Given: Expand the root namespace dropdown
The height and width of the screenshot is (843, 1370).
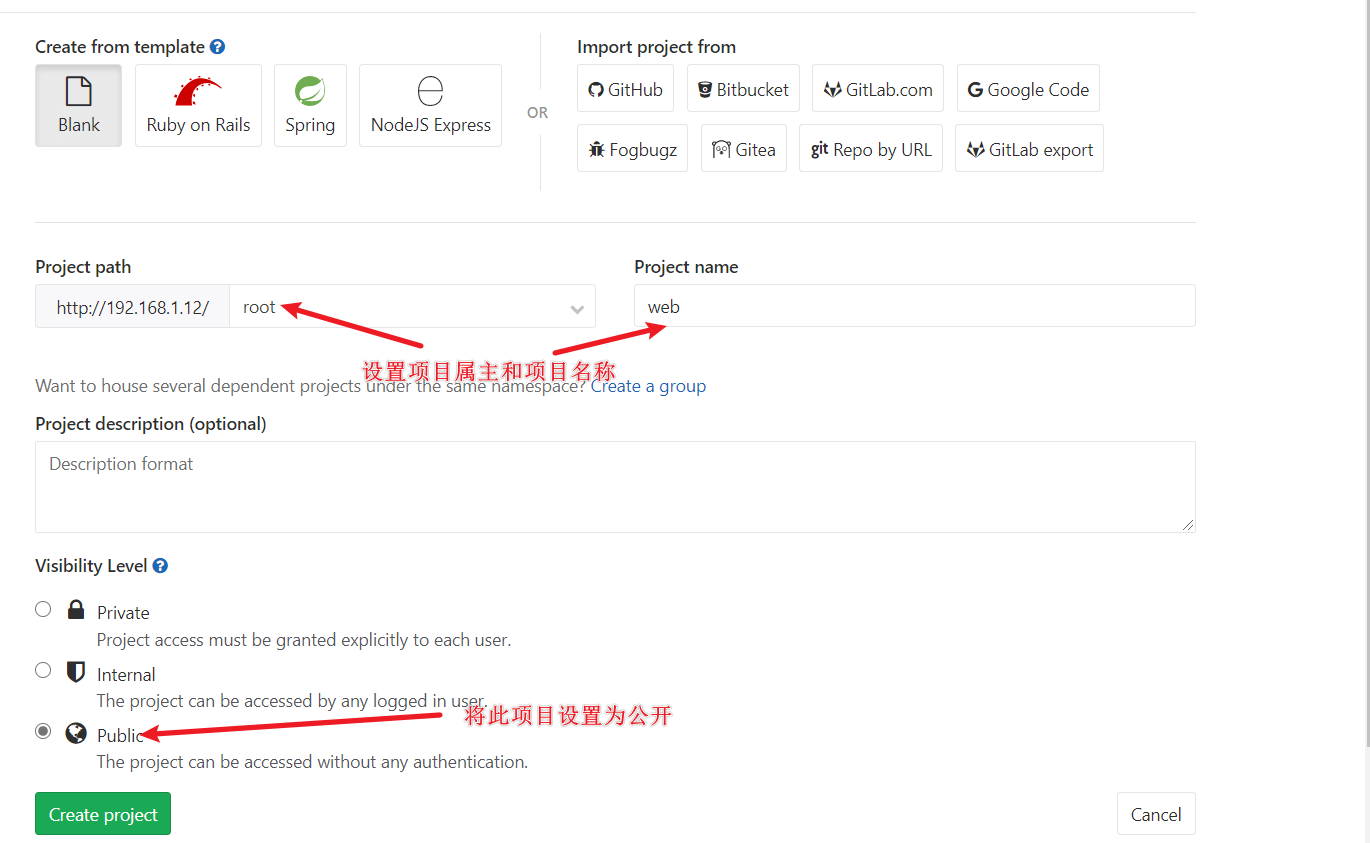Looking at the screenshot, I should click(x=412, y=307).
